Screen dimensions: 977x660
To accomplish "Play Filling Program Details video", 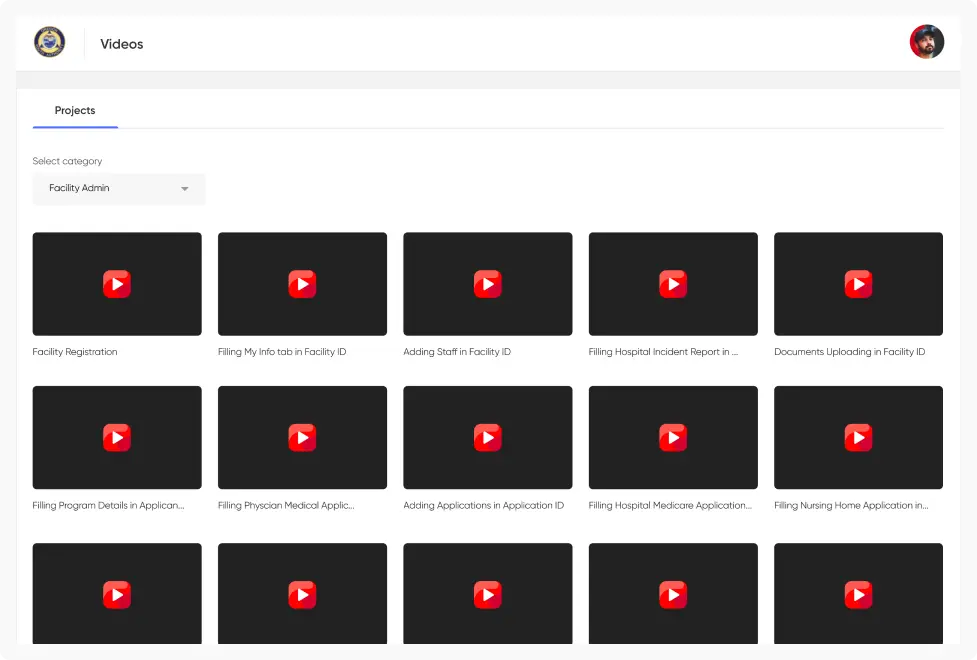I will (x=117, y=437).
